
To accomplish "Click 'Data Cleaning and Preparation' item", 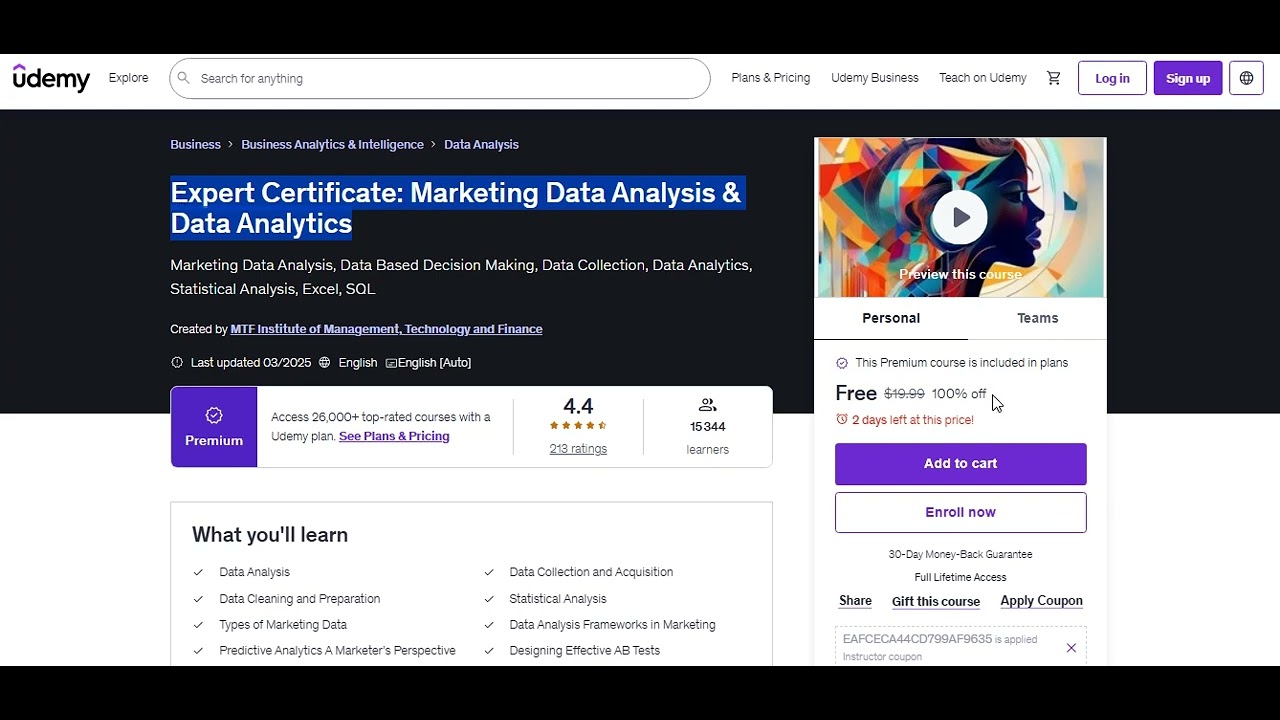I will pyautogui.click(x=300, y=599).
